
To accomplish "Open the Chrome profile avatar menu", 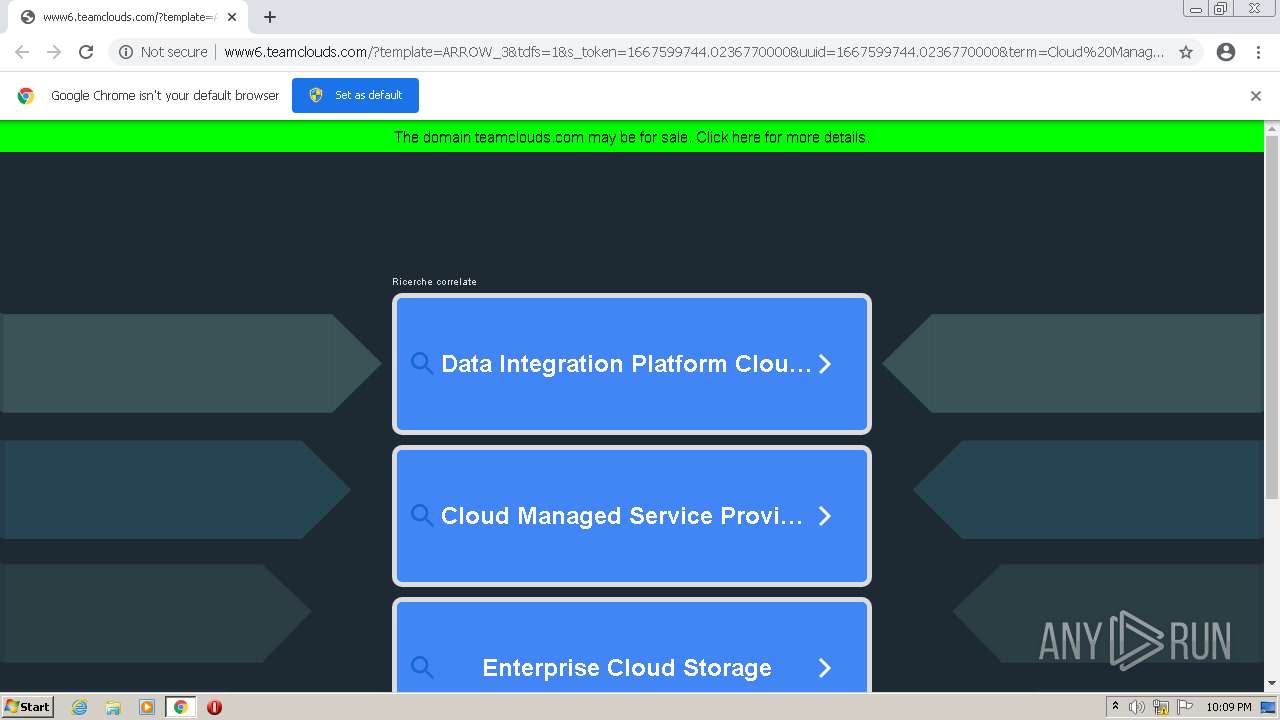I will (1226, 52).
